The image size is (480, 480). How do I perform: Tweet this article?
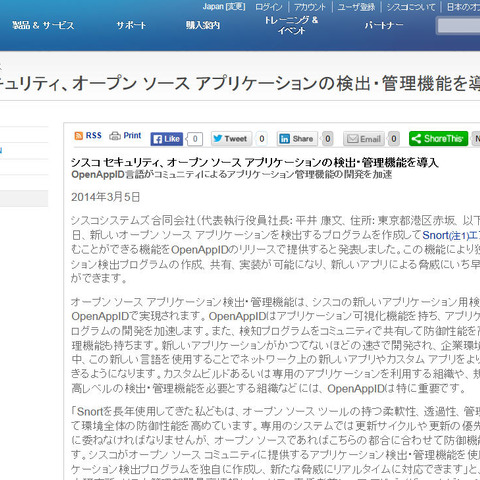click(231, 139)
